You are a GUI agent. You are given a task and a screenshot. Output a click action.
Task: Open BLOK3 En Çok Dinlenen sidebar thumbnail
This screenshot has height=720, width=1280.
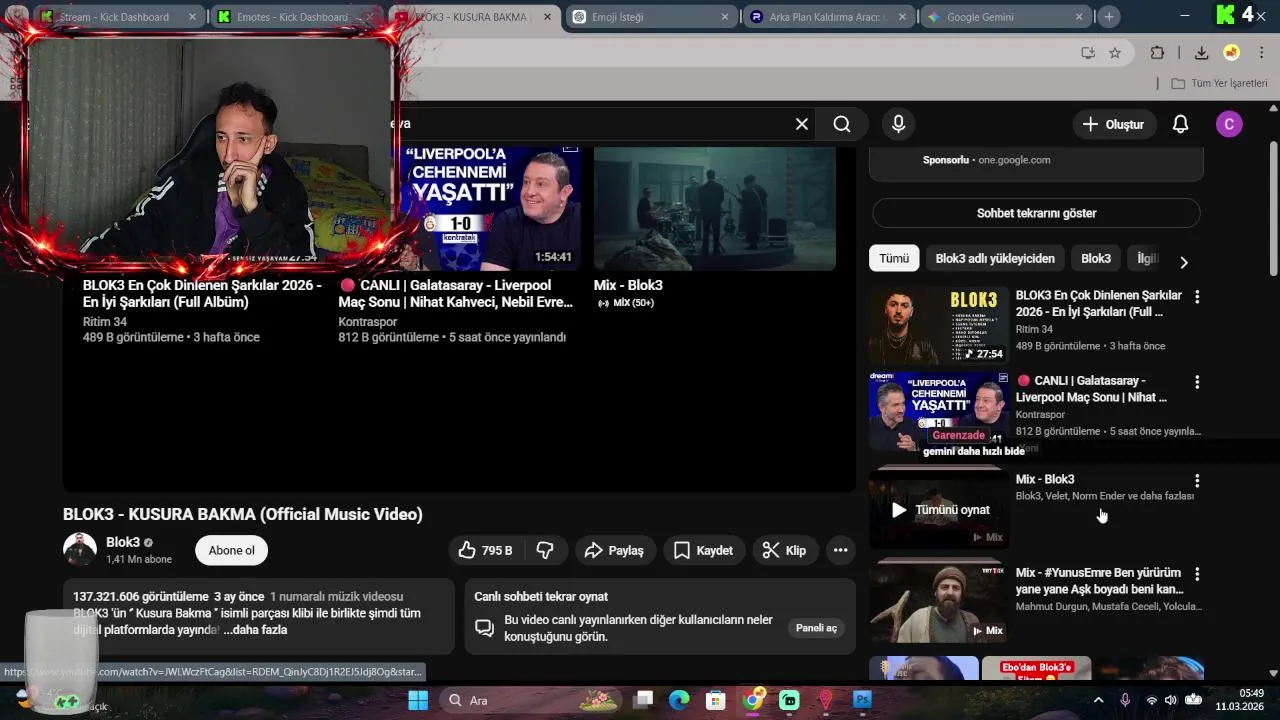938,325
